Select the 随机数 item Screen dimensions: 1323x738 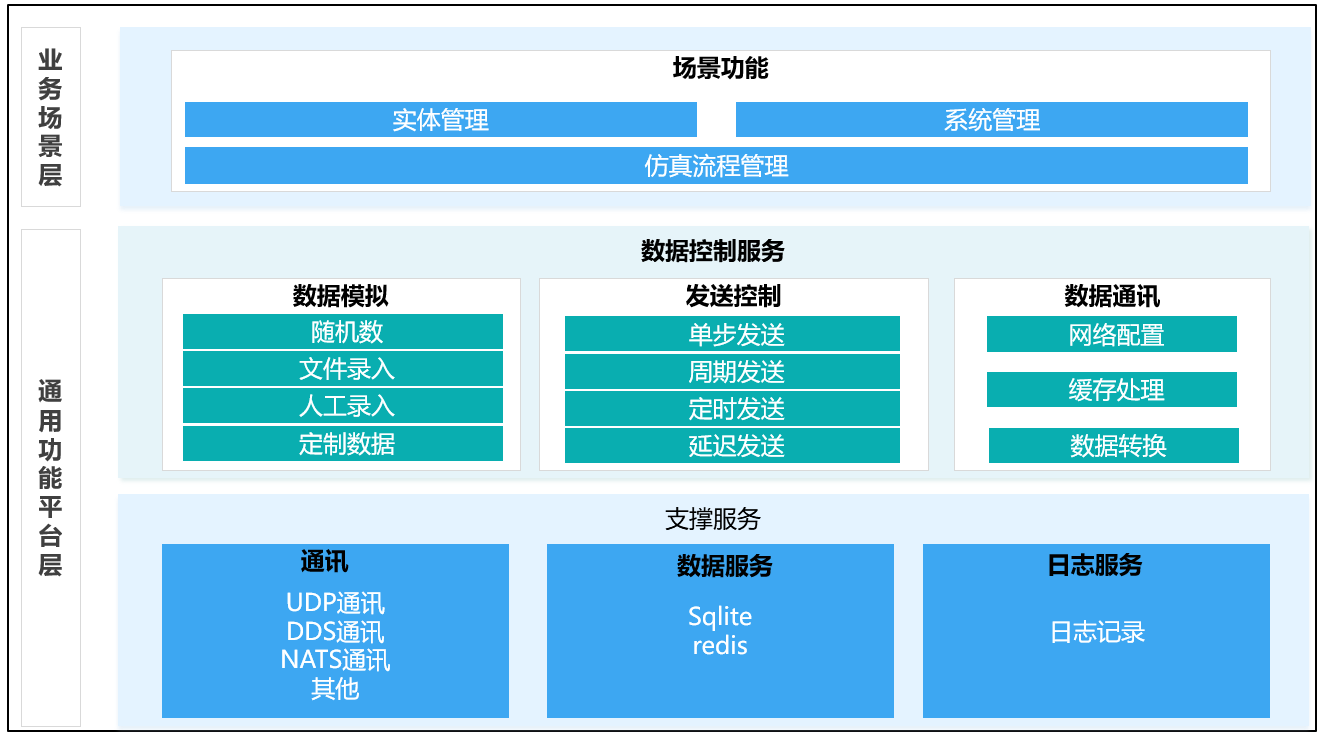point(342,332)
